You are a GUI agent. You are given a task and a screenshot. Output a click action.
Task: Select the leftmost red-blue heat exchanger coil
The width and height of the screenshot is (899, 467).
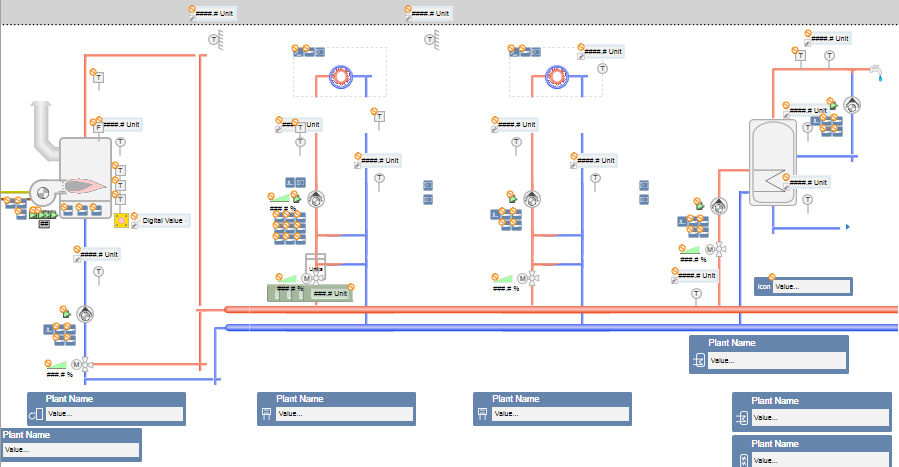click(341, 77)
